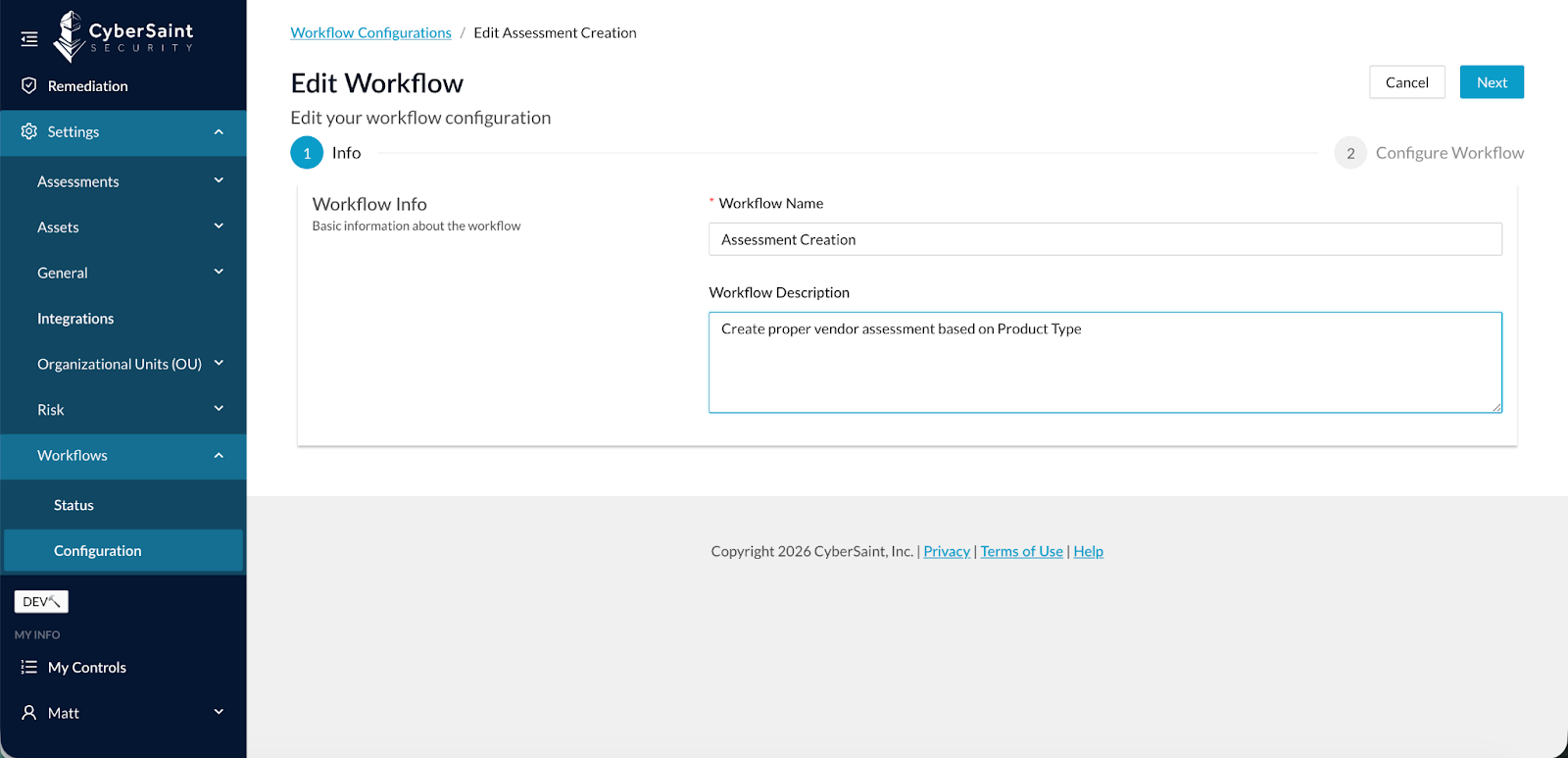Click the Remediation shield icon
Screen dimensions: 1568x758
tap(29, 86)
